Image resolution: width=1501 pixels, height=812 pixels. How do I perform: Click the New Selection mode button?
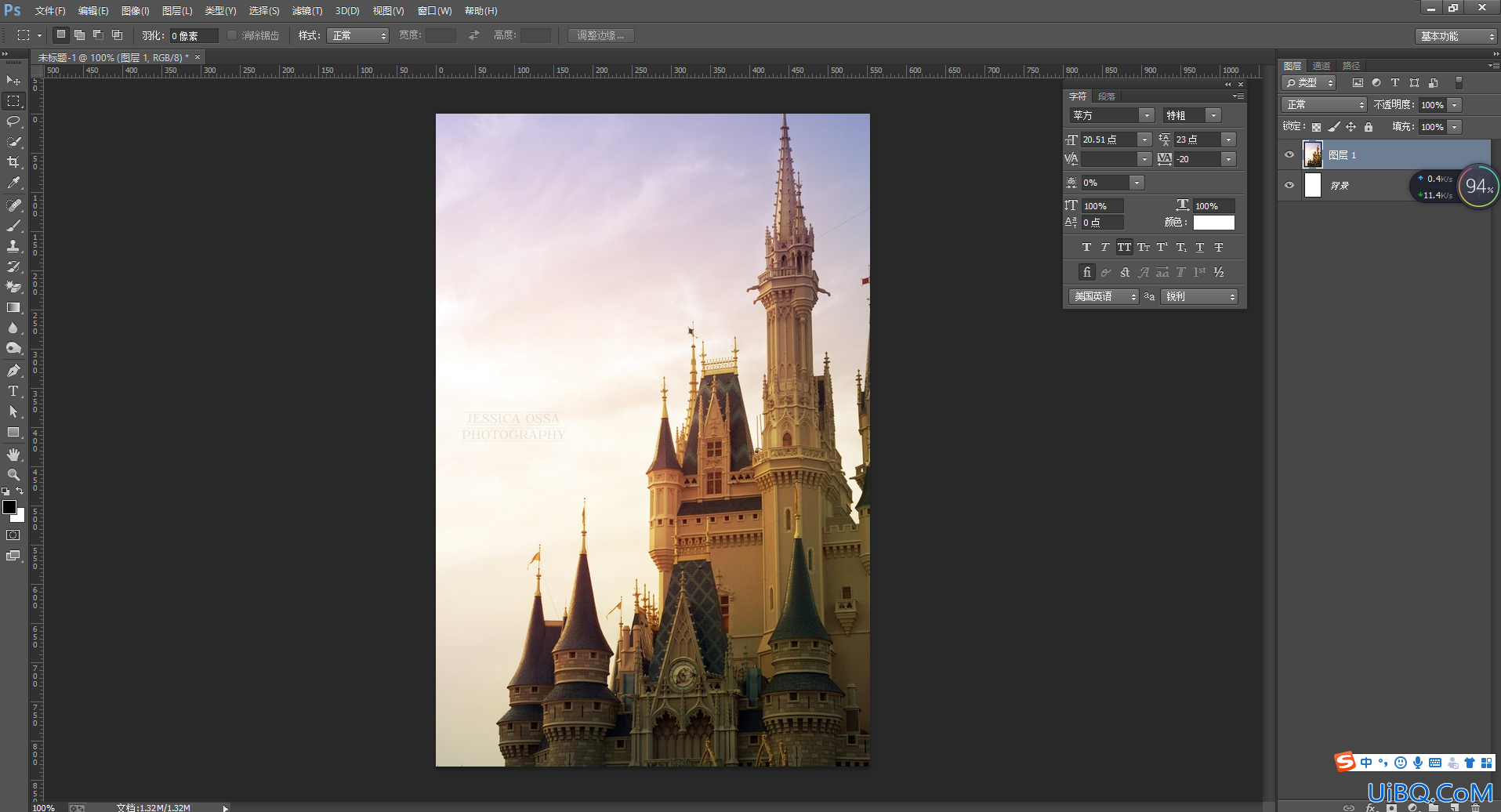click(60, 34)
